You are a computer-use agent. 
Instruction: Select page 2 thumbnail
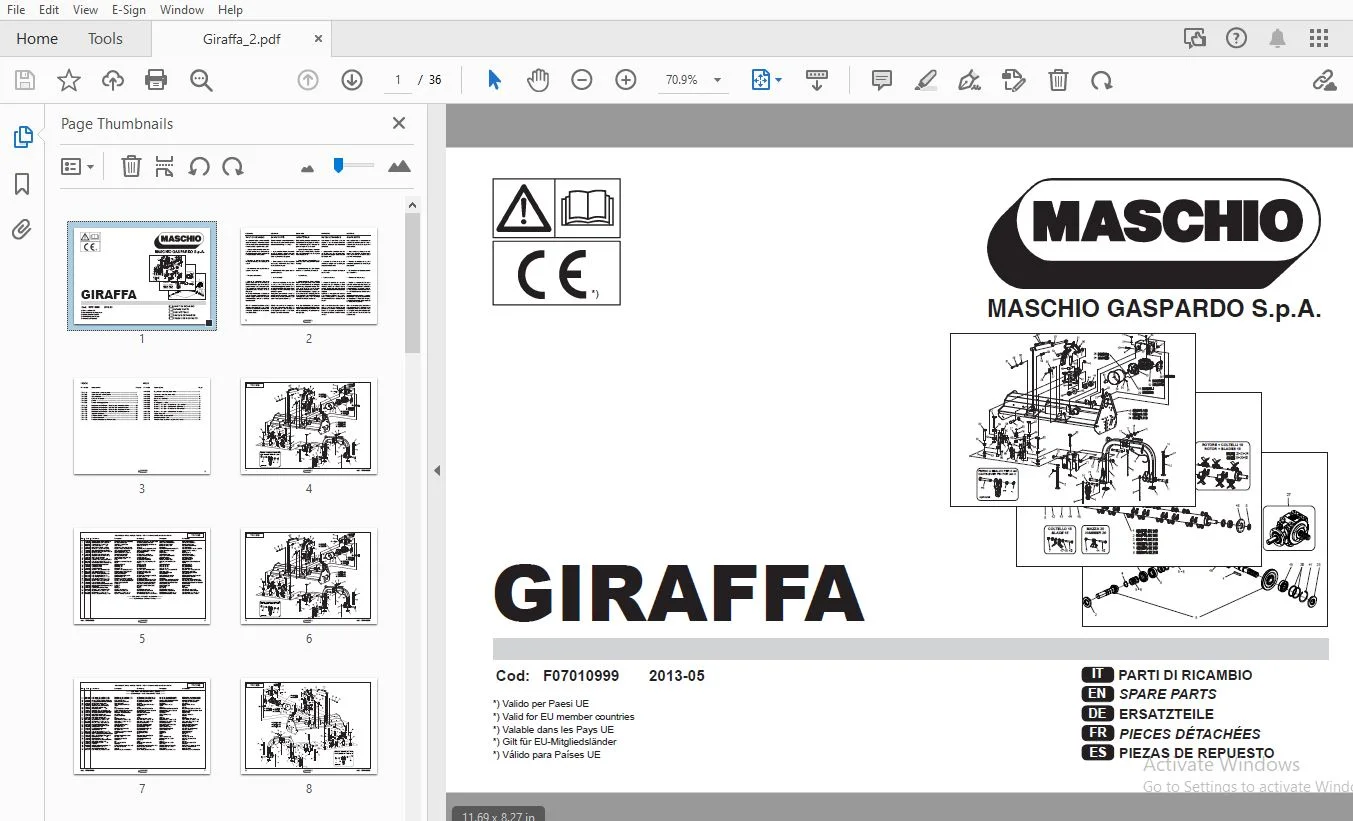(x=309, y=276)
